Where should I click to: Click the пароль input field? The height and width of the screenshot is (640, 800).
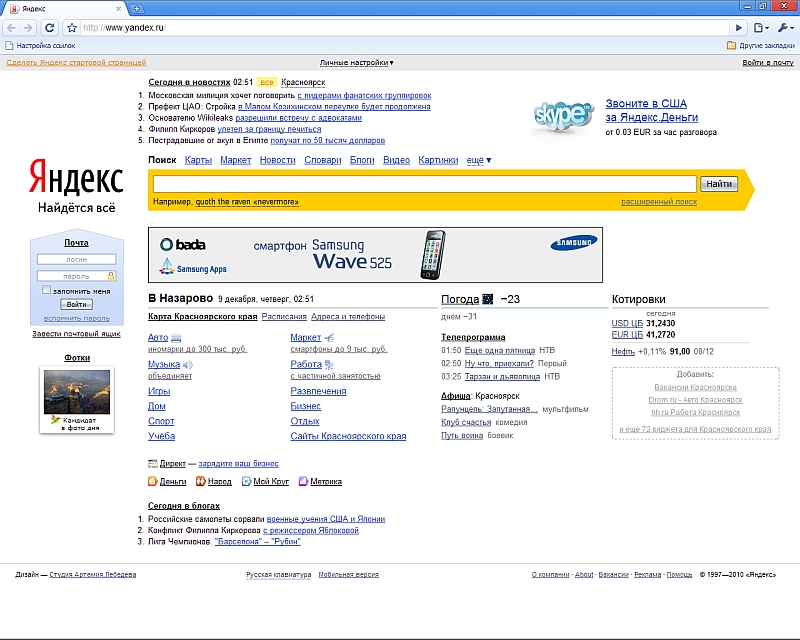(77, 276)
